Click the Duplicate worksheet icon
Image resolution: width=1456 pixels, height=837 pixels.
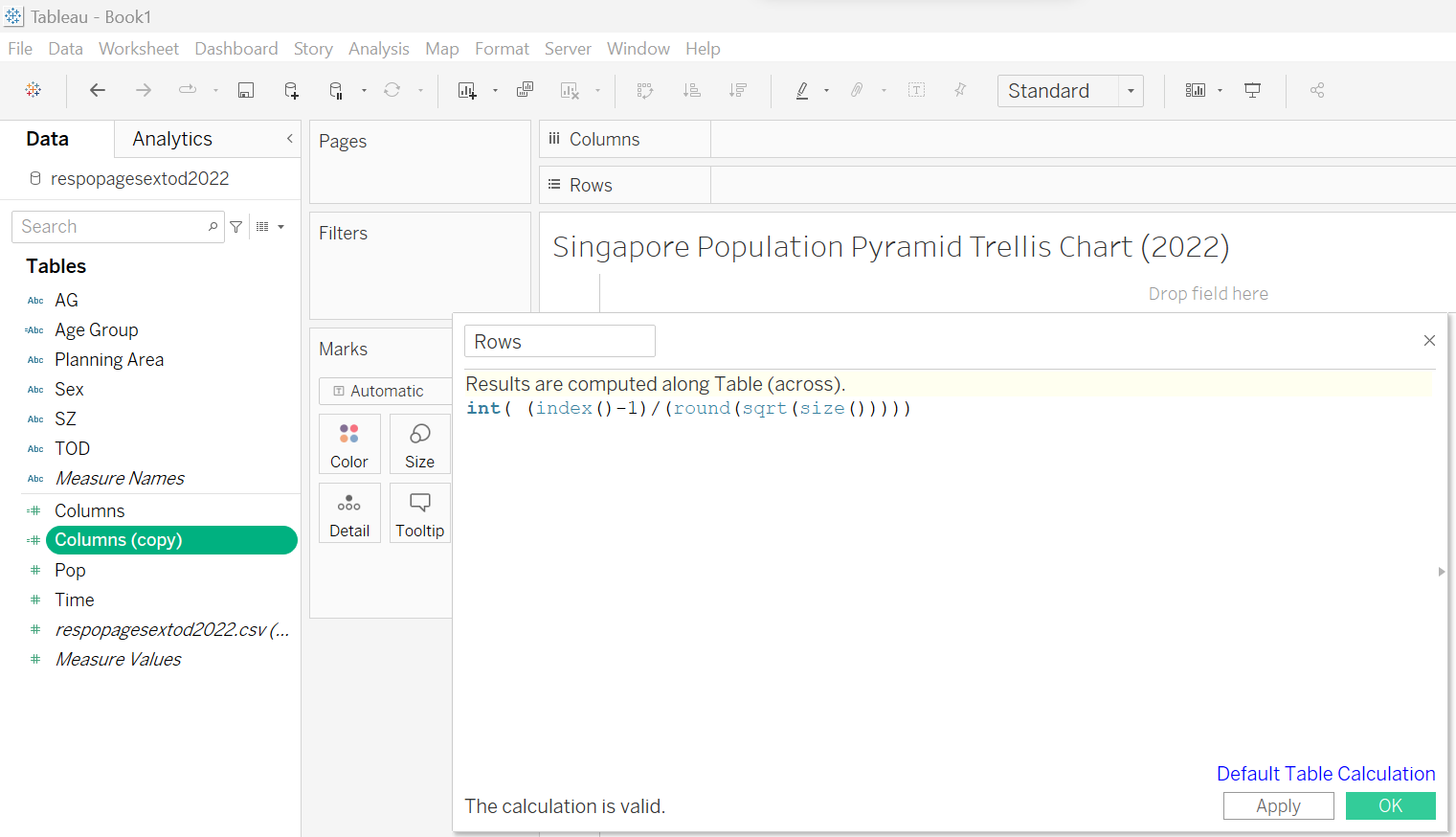pos(525,90)
